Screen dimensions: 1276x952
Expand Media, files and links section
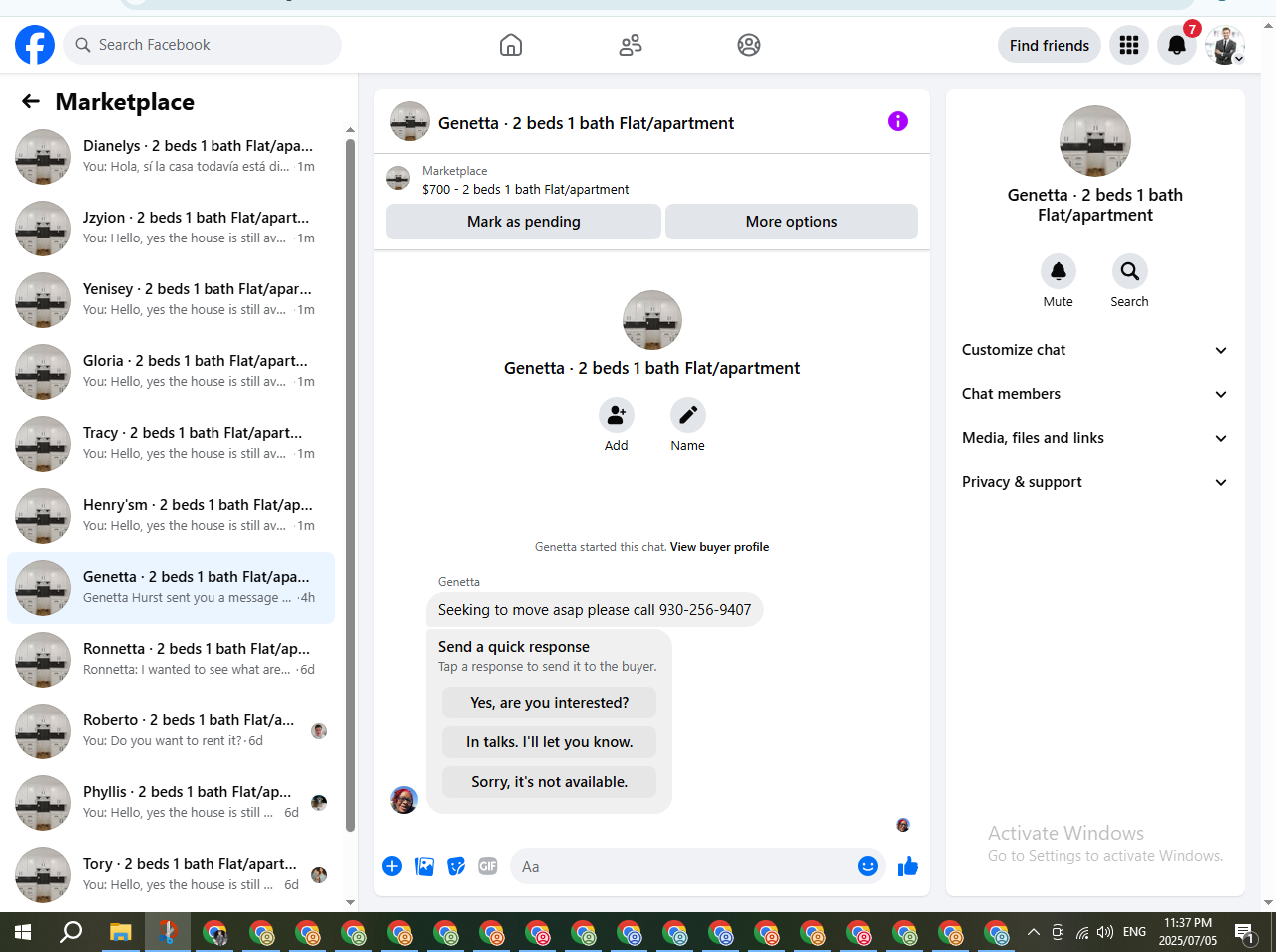(1094, 438)
